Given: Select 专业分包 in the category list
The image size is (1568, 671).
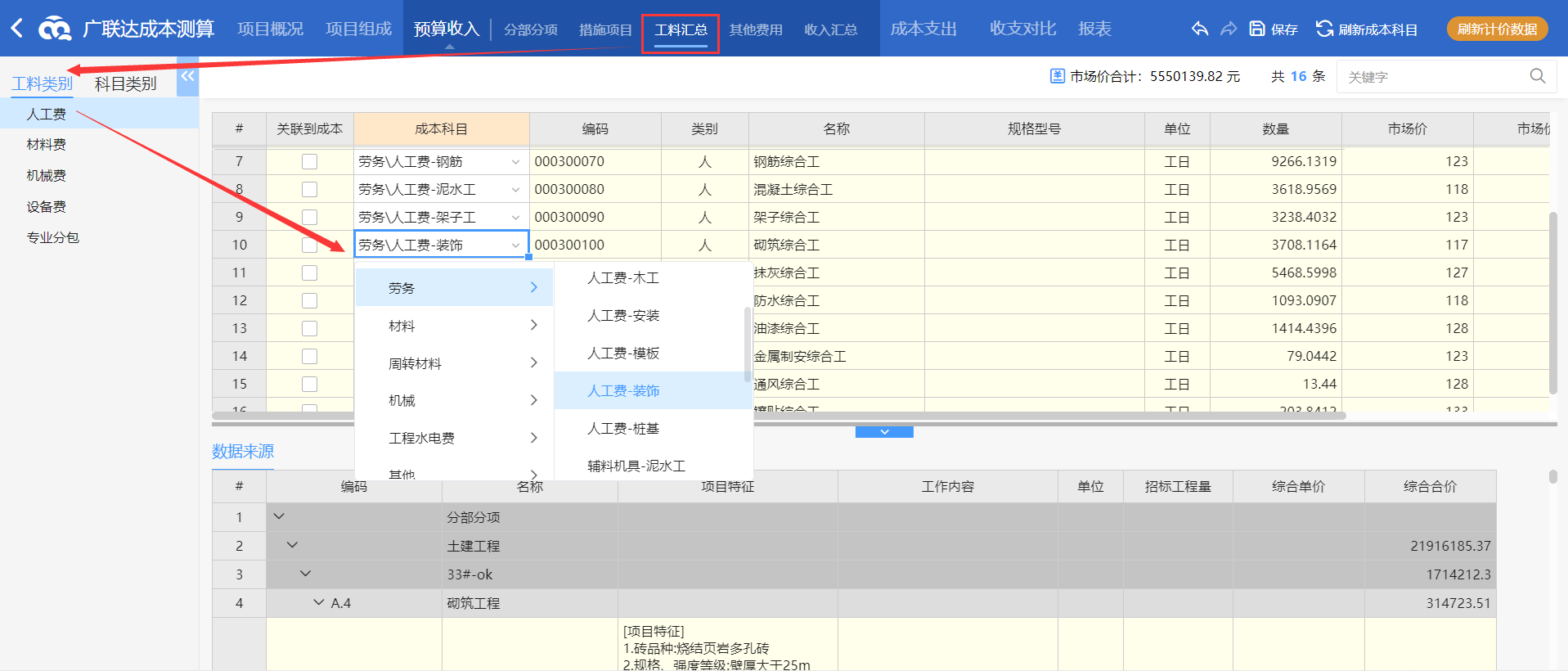Looking at the screenshot, I should (x=99, y=238).
